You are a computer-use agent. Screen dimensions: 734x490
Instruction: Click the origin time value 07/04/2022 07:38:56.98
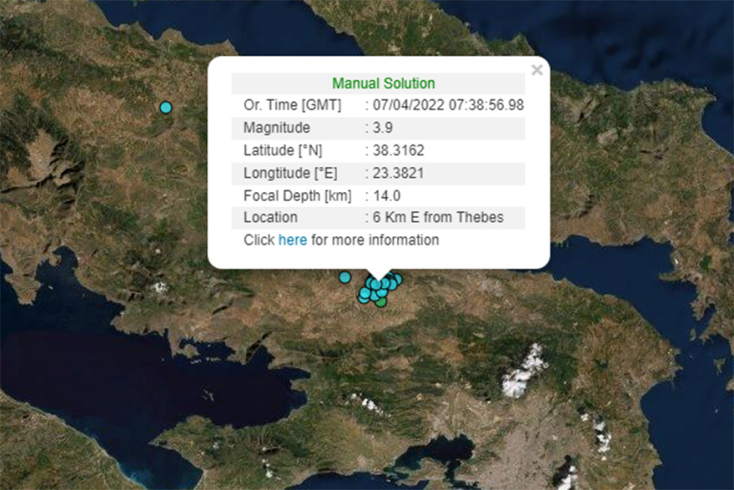click(448, 105)
